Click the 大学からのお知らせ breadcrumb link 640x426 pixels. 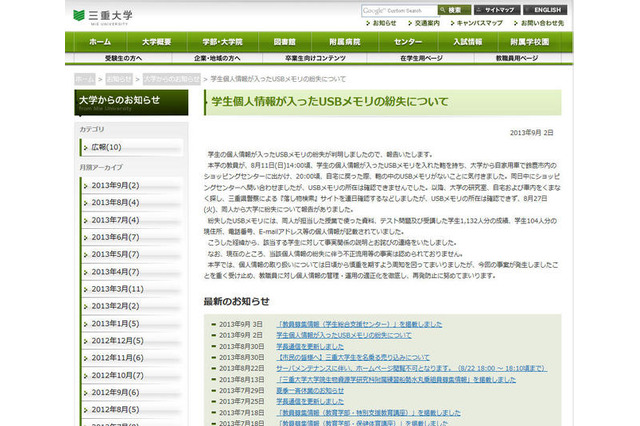coord(172,79)
